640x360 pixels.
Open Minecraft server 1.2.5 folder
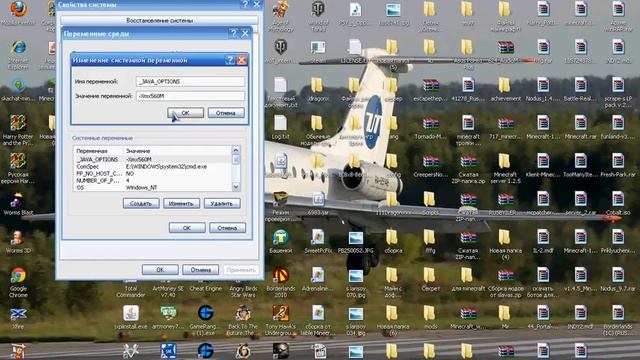point(505,168)
